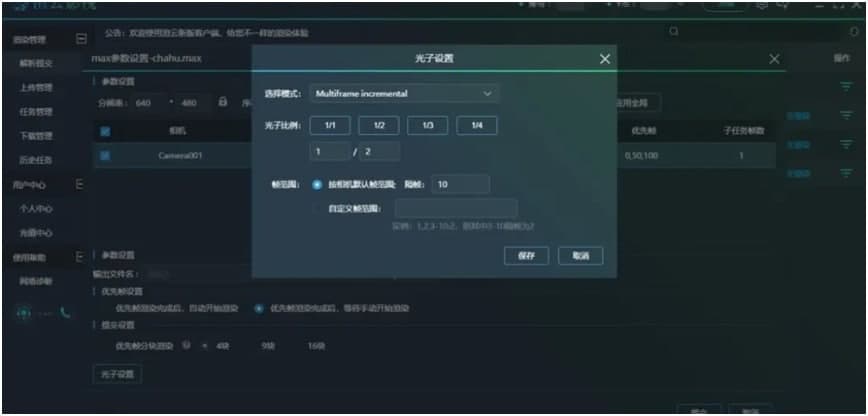This screenshot has width=868, height=416.
Task: Collapse the first sidebar section with its icon
Action: pos(81,39)
